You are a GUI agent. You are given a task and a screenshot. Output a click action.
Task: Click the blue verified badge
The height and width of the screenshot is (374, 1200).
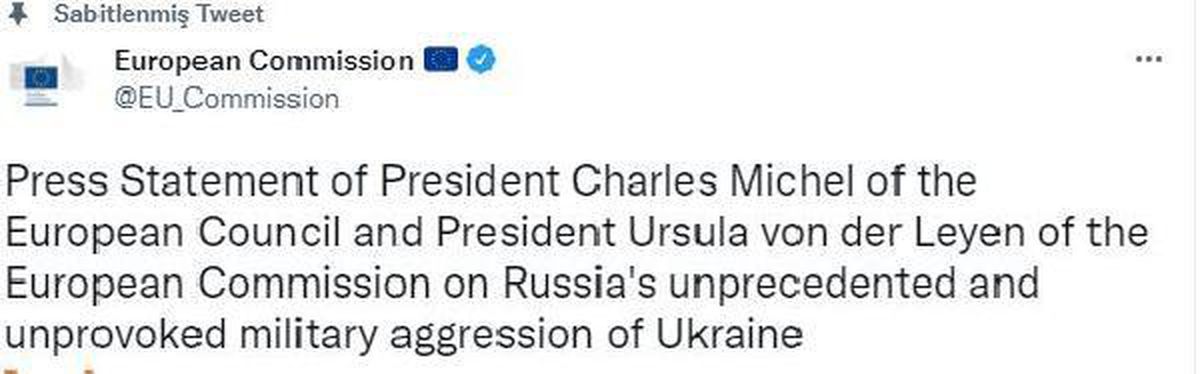pos(483,61)
